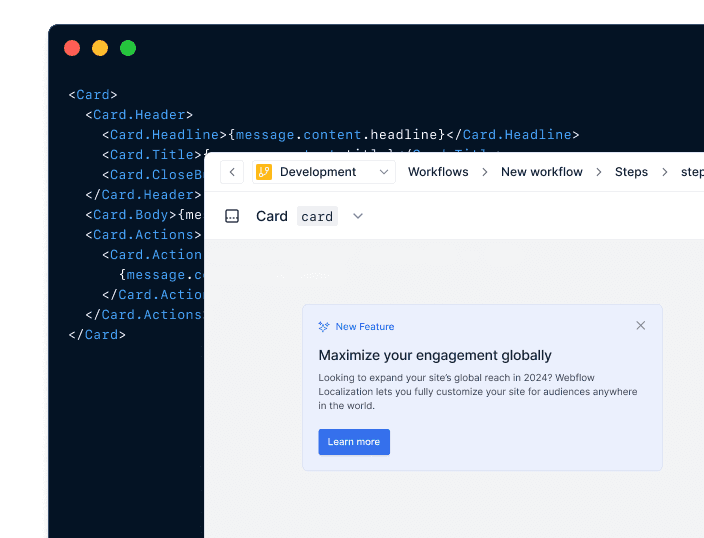Viewport: 704px width, 538px height.
Task: Click the Learn more button
Action: point(354,442)
